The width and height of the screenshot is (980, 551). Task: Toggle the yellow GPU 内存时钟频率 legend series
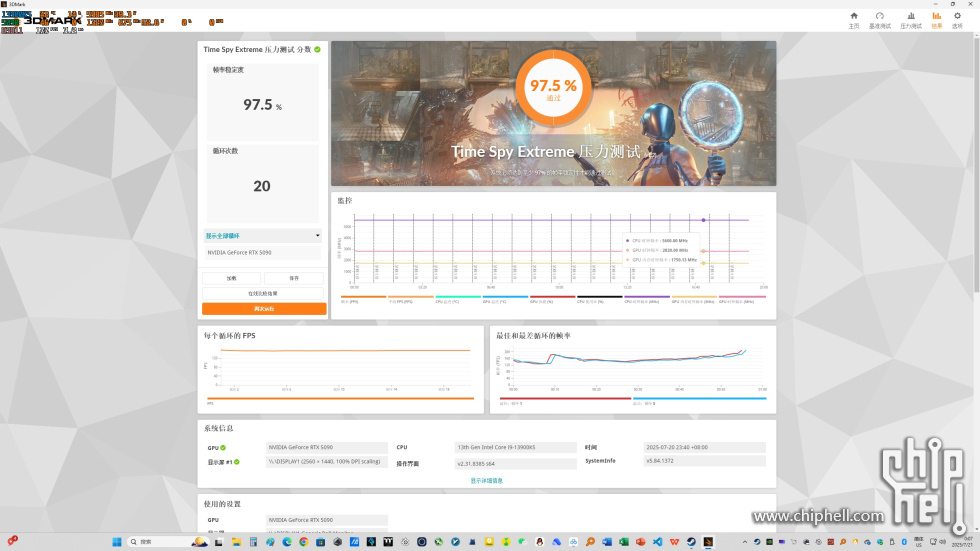click(694, 299)
